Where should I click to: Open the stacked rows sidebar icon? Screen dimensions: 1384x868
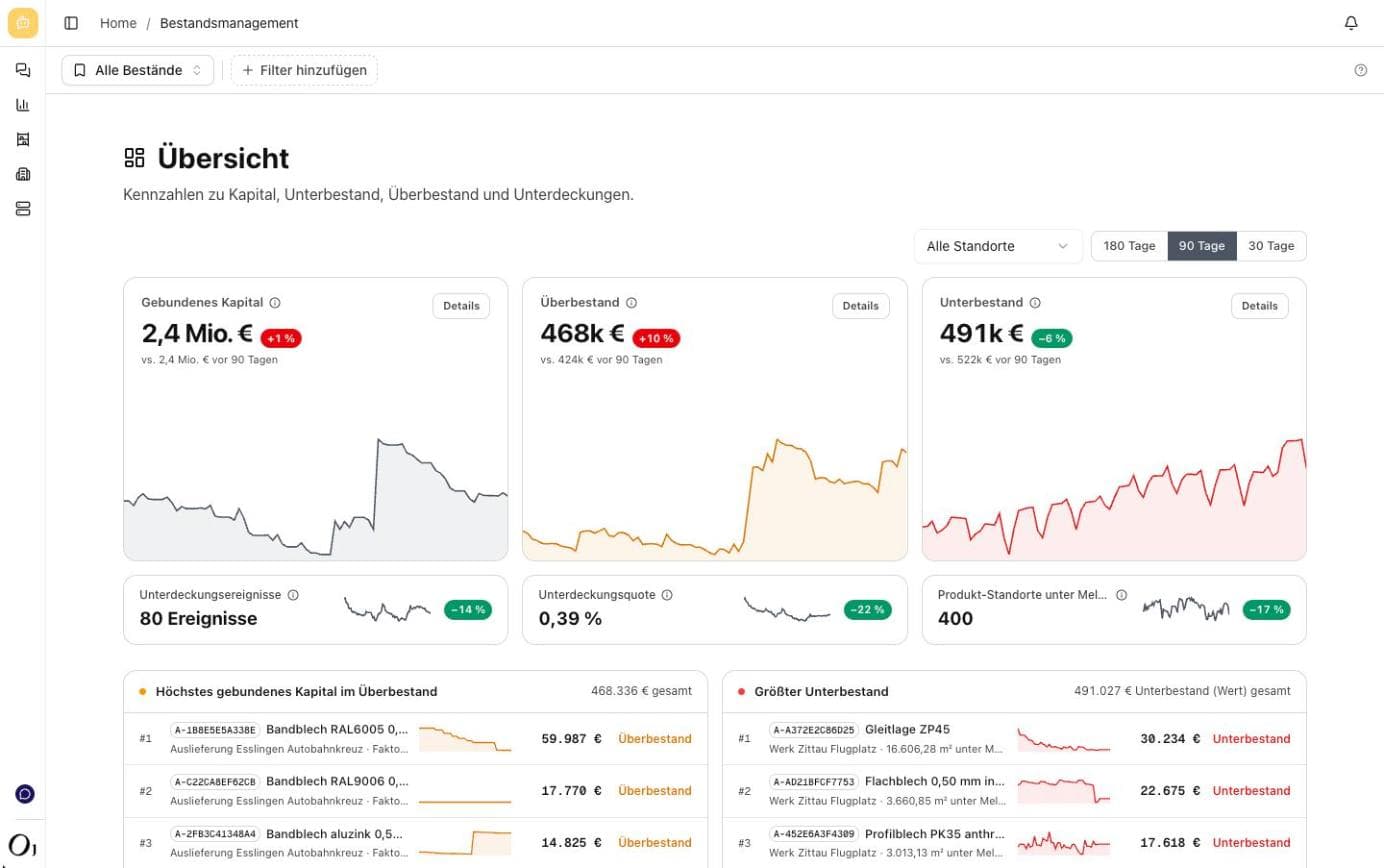pos(23,209)
